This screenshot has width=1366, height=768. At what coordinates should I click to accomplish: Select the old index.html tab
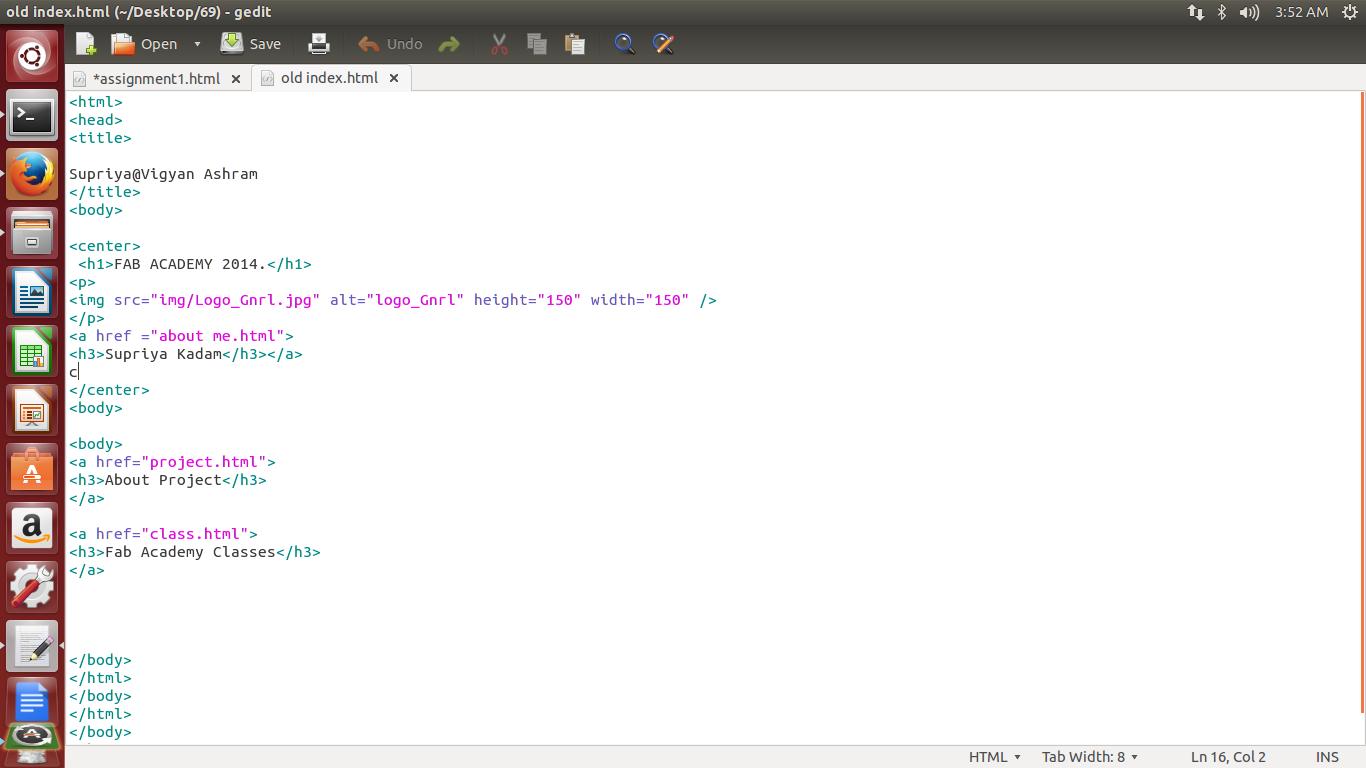[329, 77]
